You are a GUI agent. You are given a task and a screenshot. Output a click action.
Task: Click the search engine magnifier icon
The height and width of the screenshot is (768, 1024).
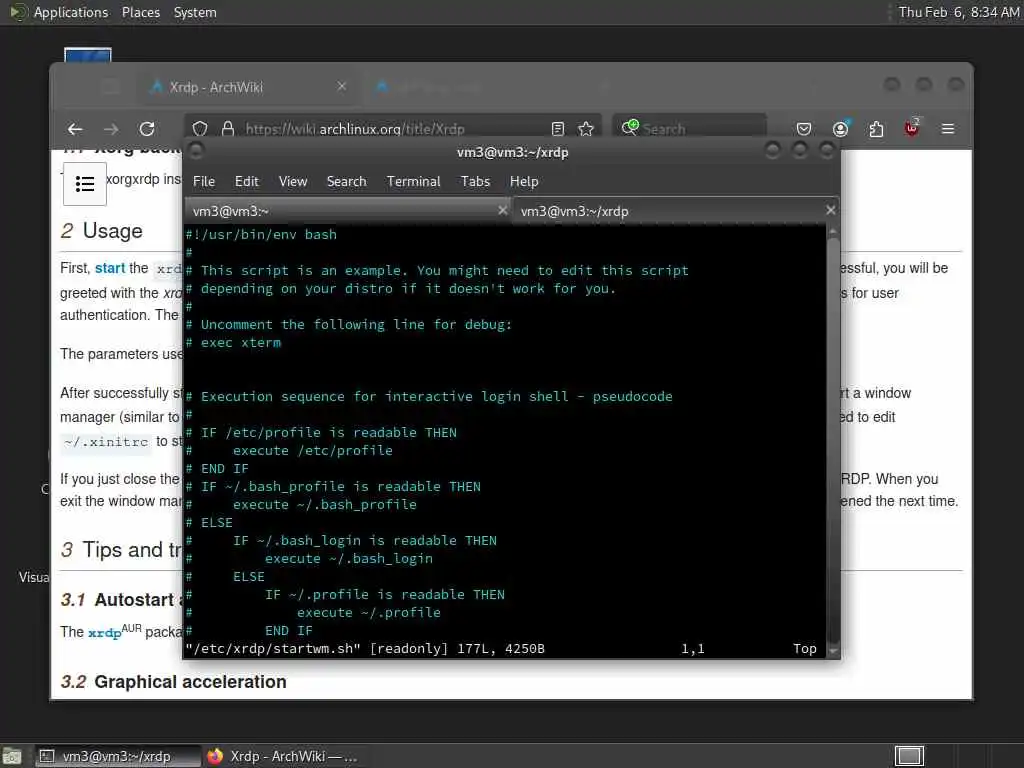(630, 127)
